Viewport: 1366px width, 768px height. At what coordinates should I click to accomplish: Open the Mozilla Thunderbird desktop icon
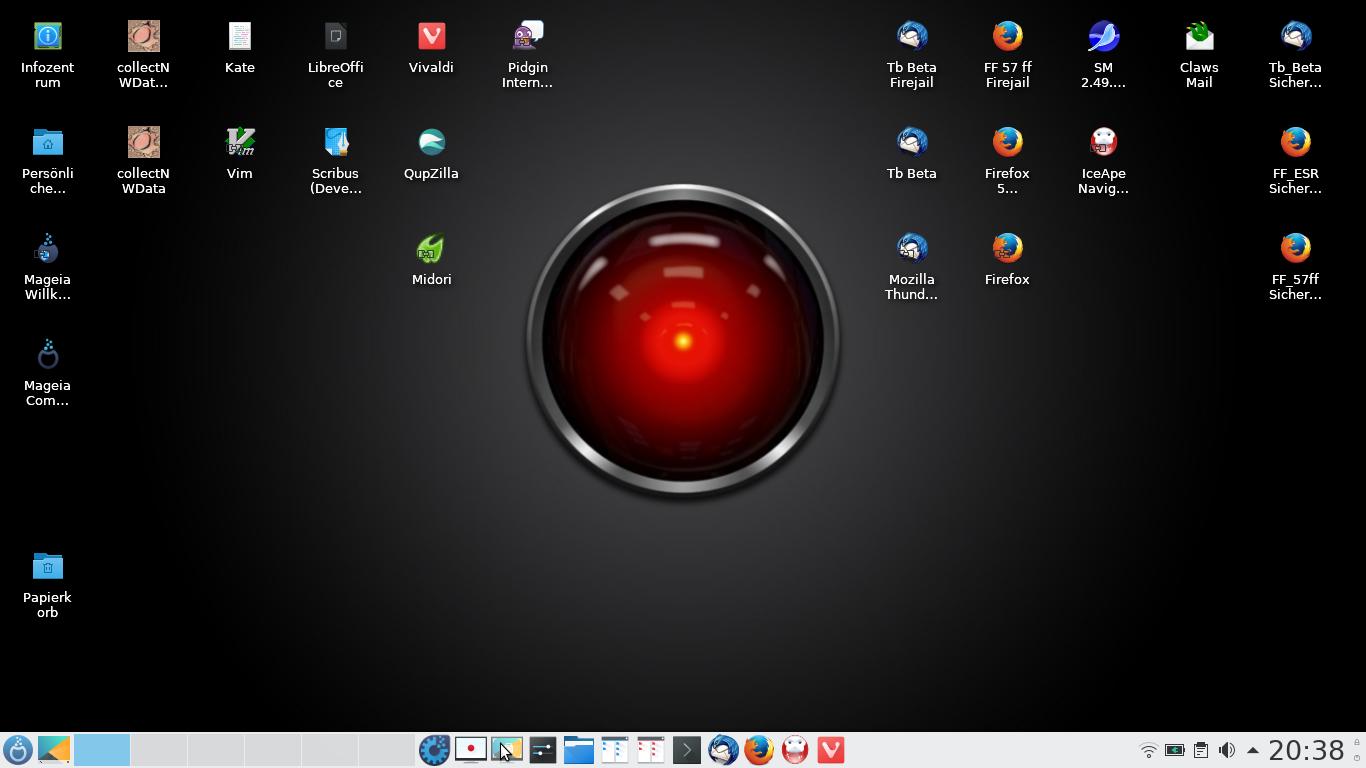pyautogui.click(x=912, y=266)
